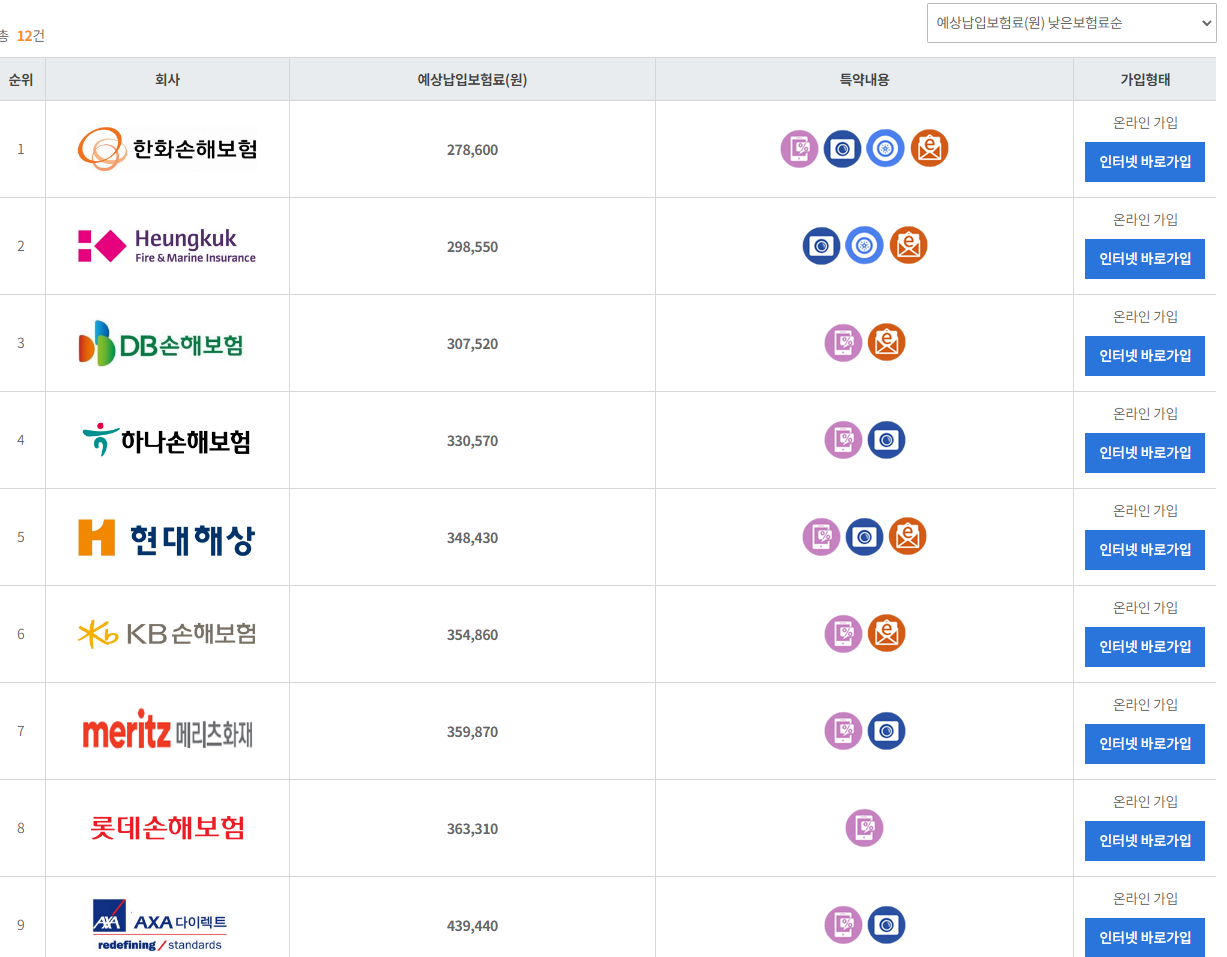
Task: Click the pink mobile discount icon for 현대해상
Action: 821,537
